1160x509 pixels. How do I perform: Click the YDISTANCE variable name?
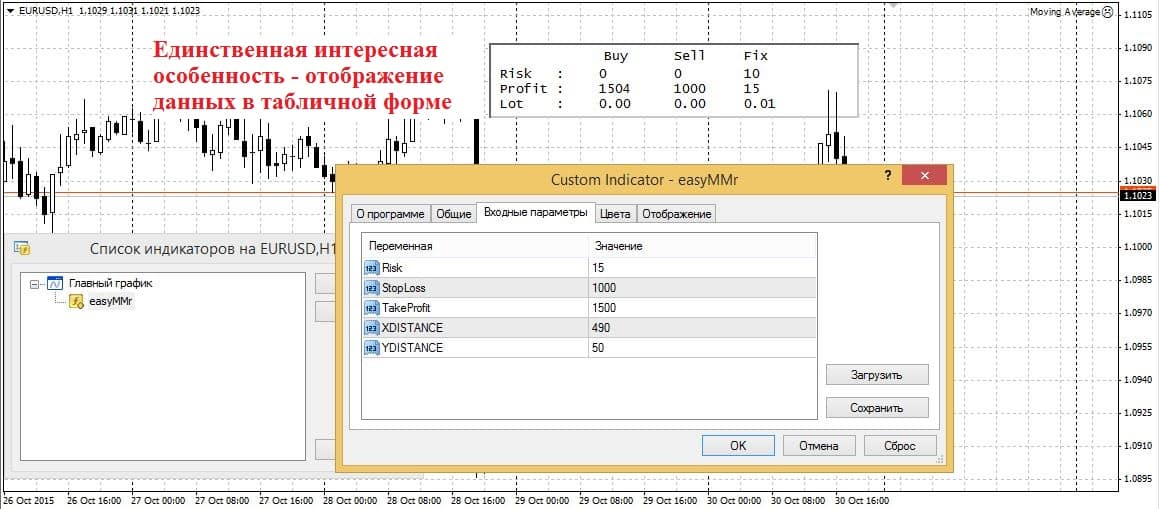[x=412, y=348]
